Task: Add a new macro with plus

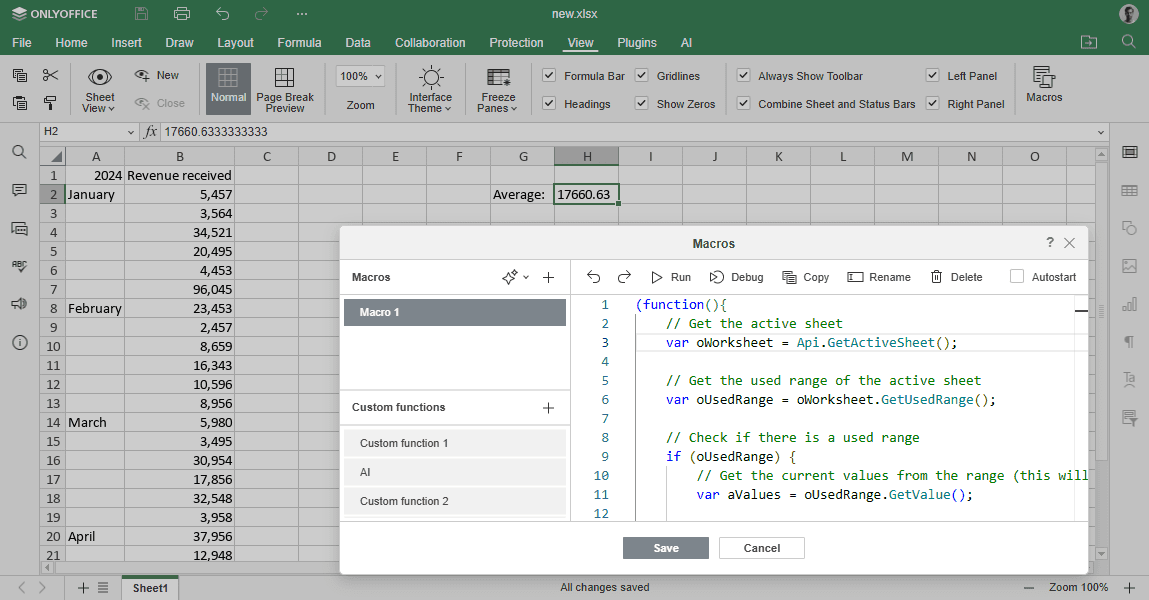Action: coord(548,278)
